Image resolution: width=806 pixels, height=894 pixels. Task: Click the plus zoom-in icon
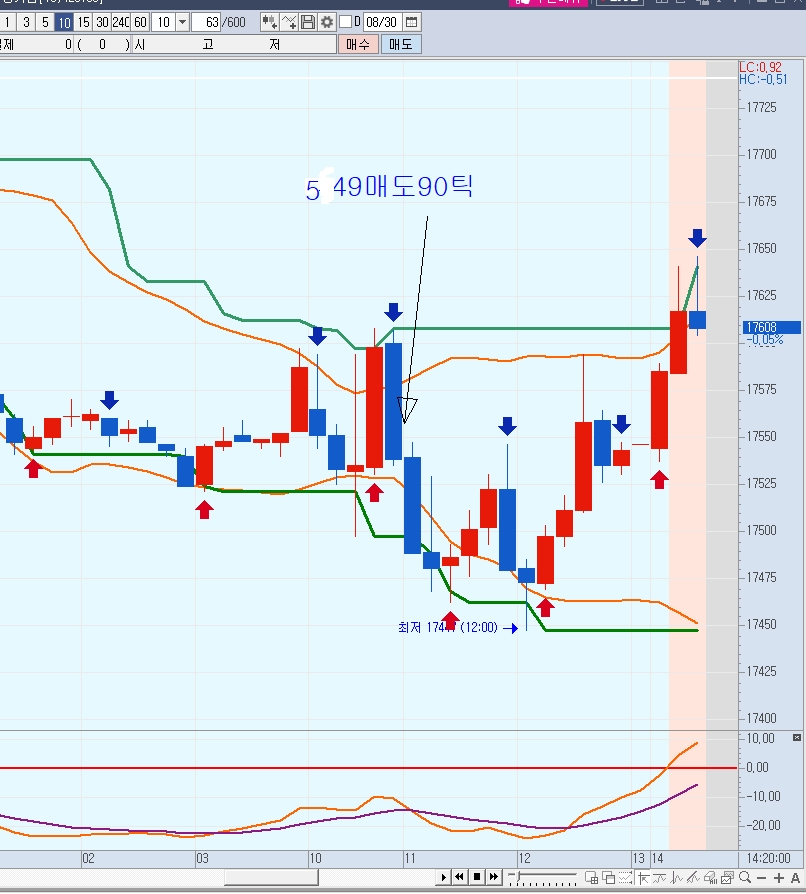(x=779, y=878)
